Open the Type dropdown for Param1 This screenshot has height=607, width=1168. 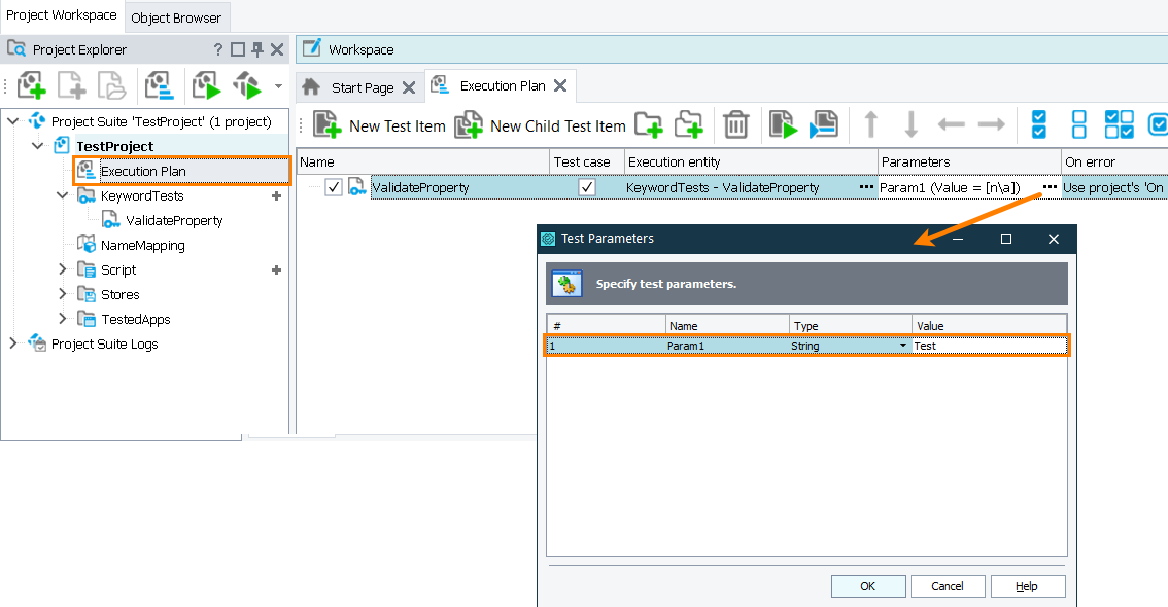coord(903,346)
